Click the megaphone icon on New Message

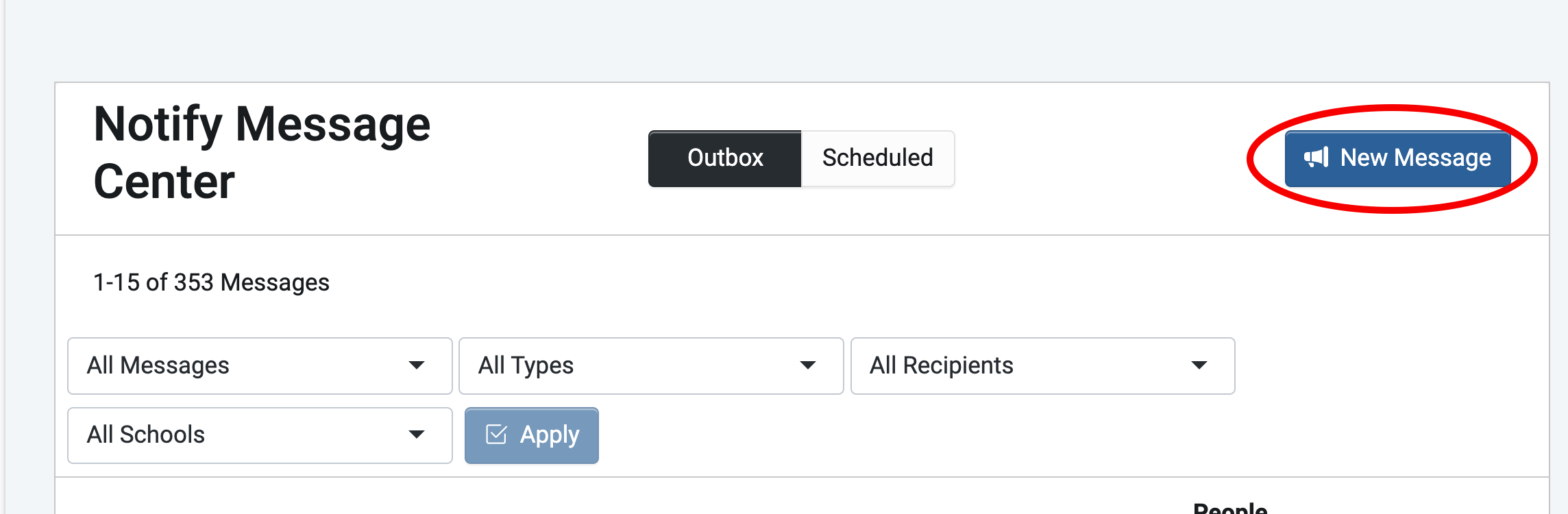point(1316,157)
